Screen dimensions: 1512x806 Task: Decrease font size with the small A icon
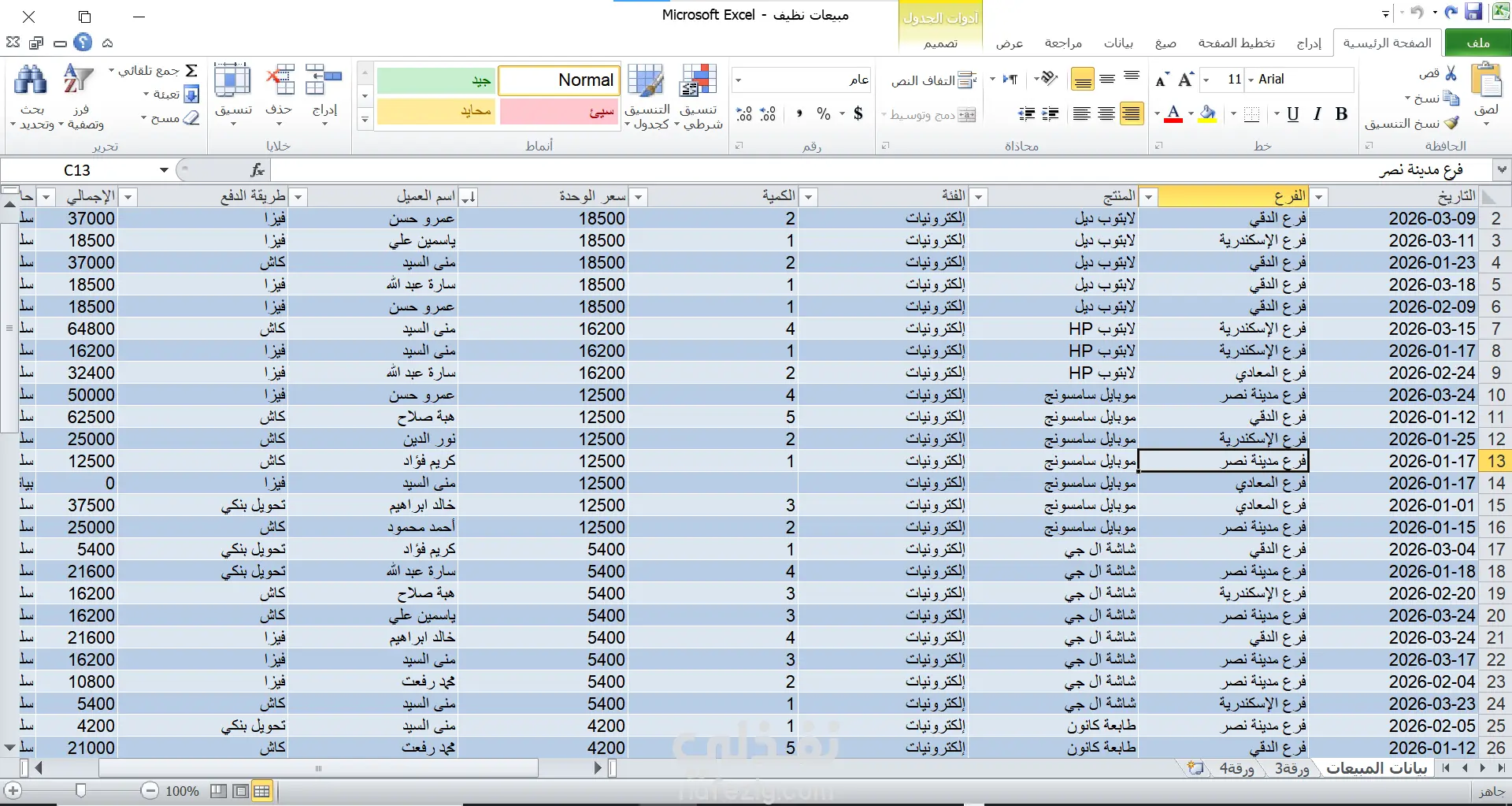coord(1162,80)
